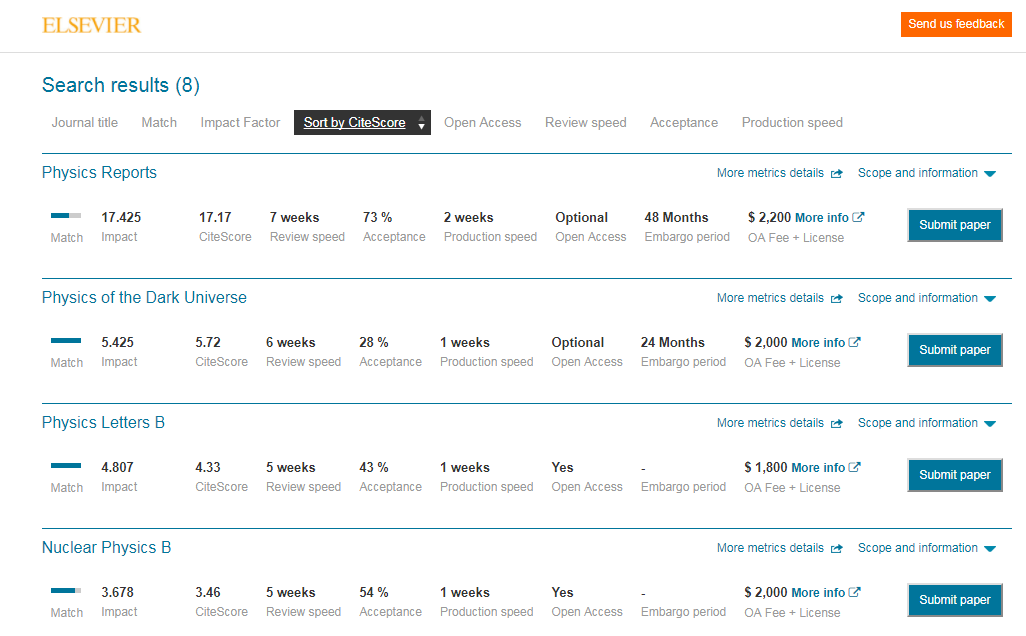Image resolution: width=1026 pixels, height=636 pixels.
Task: Click the Search results (8) heading
Action: tap(121, 85)
